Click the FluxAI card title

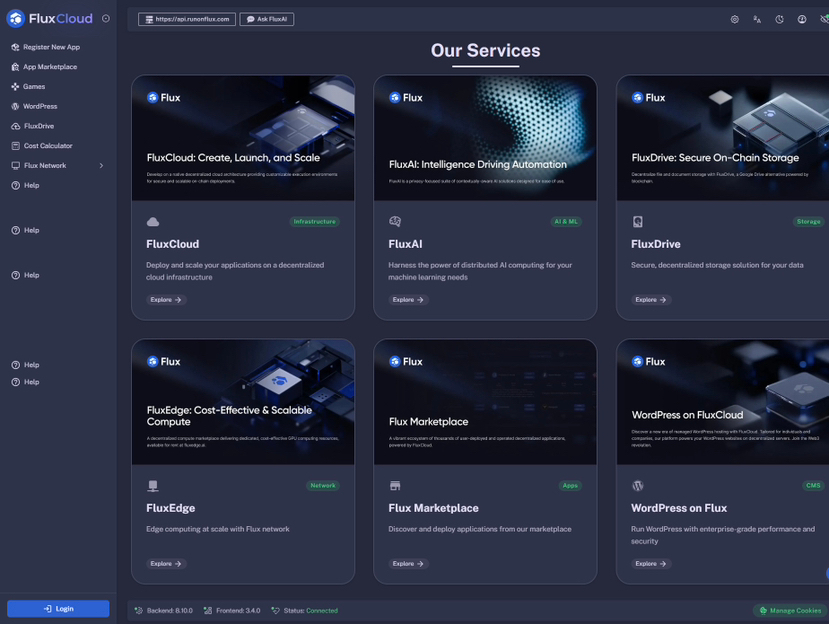[406, 244]
